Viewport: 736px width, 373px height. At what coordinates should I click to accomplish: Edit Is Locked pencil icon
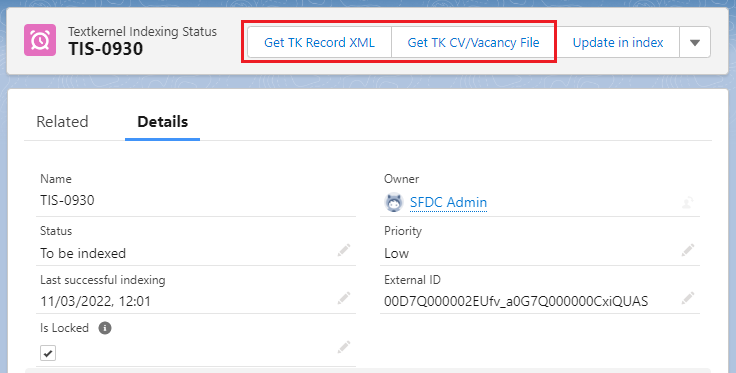pos(344,347)
